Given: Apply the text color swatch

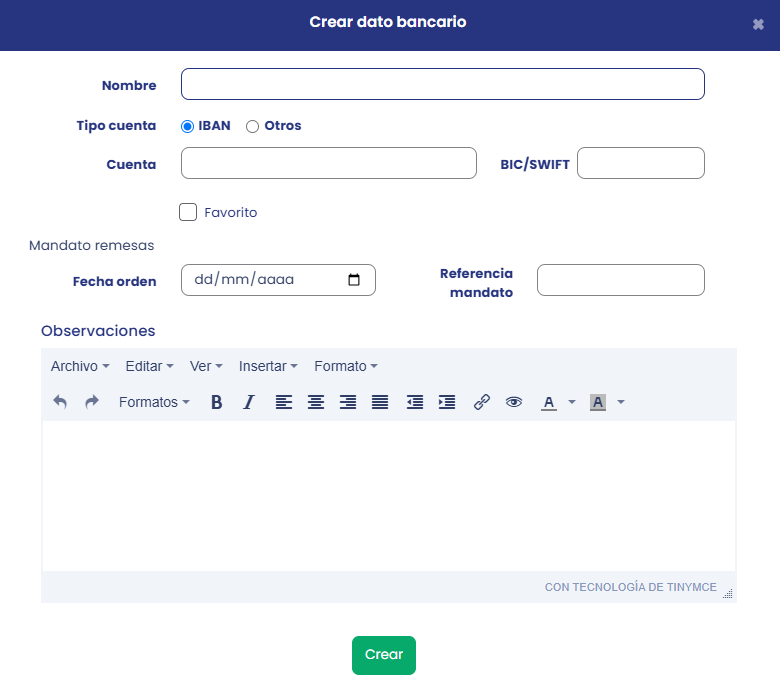Looking at the screenshot, I should click(548, 402).
